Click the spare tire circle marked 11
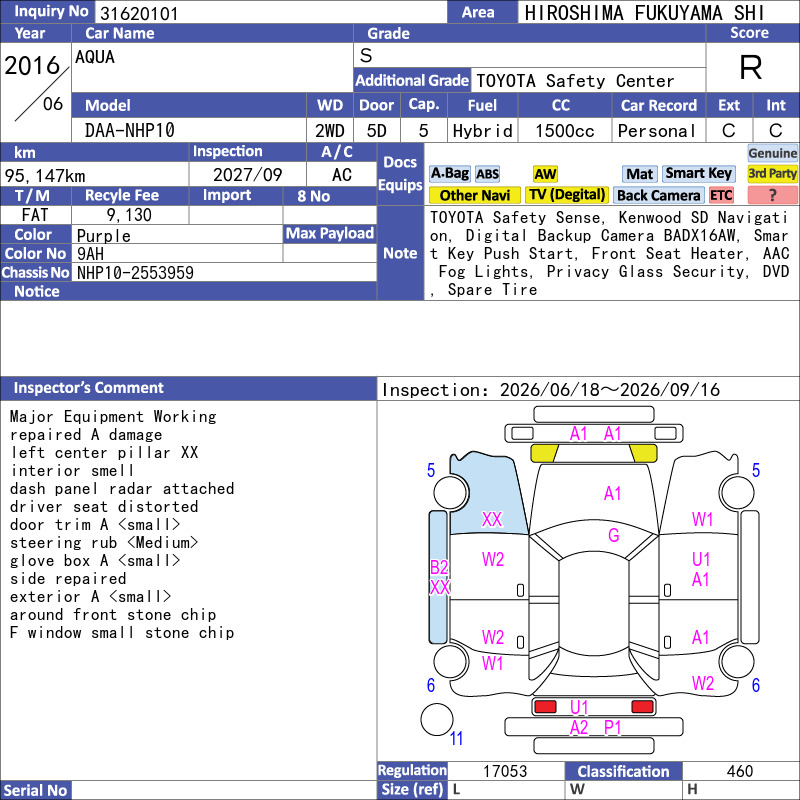The height and width of the screenshot is (800, 800). (x=437, y=719)
